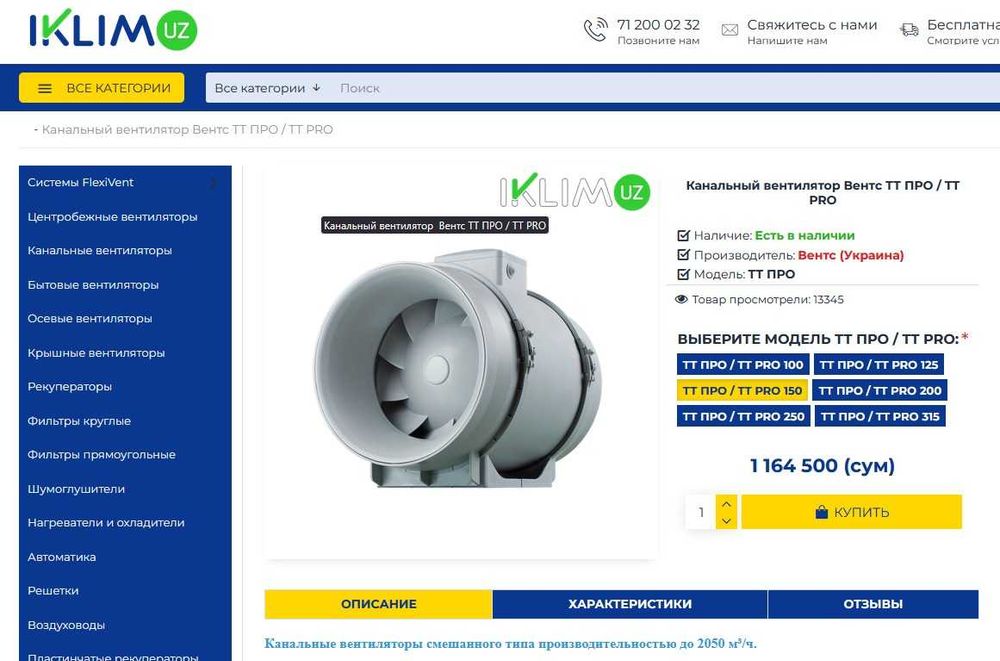
Task: Click the Есть в наличии availability text
Action: [x=805, y=235]
